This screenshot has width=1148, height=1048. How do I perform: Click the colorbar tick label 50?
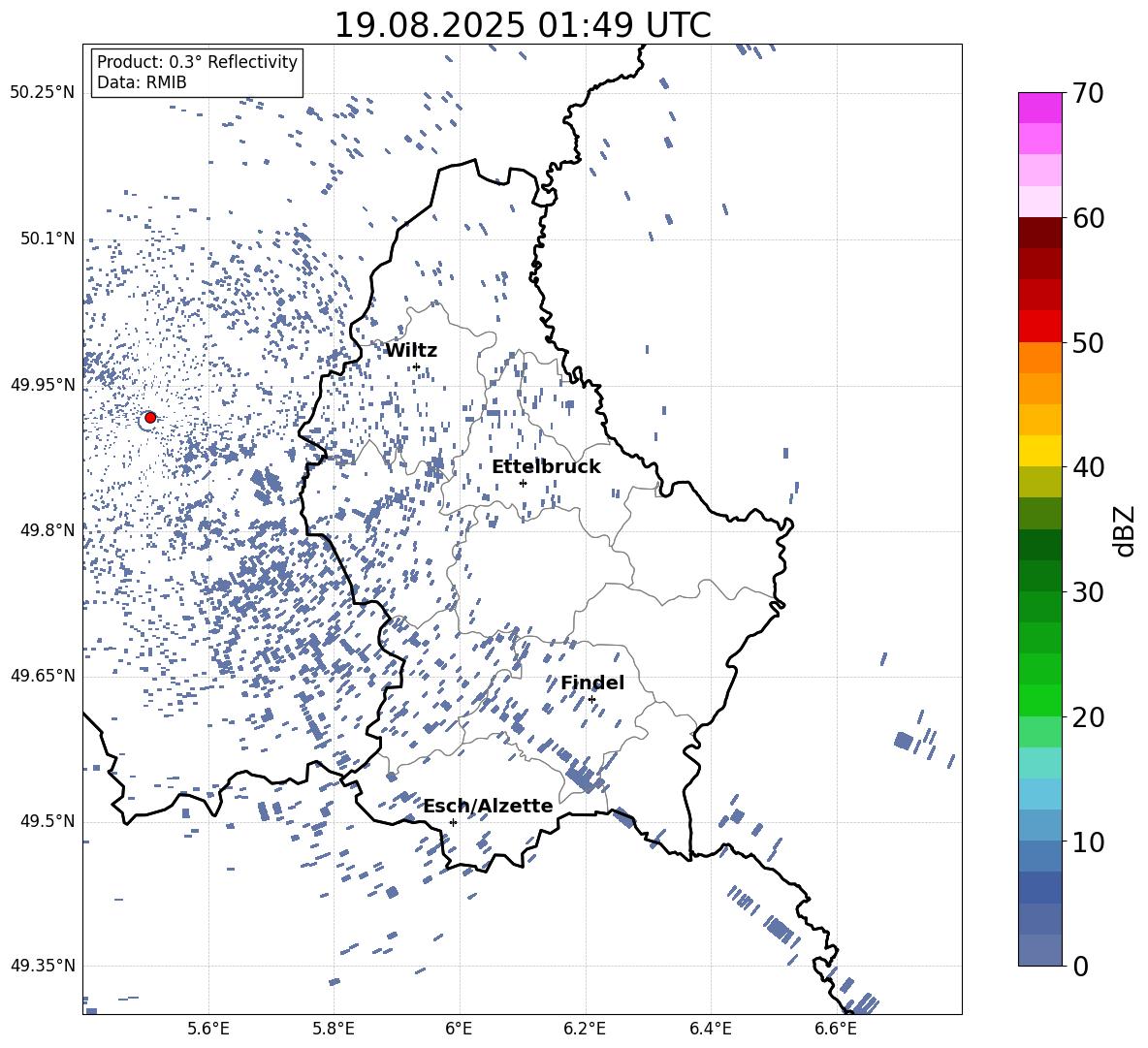click(x=1088, y=343)
